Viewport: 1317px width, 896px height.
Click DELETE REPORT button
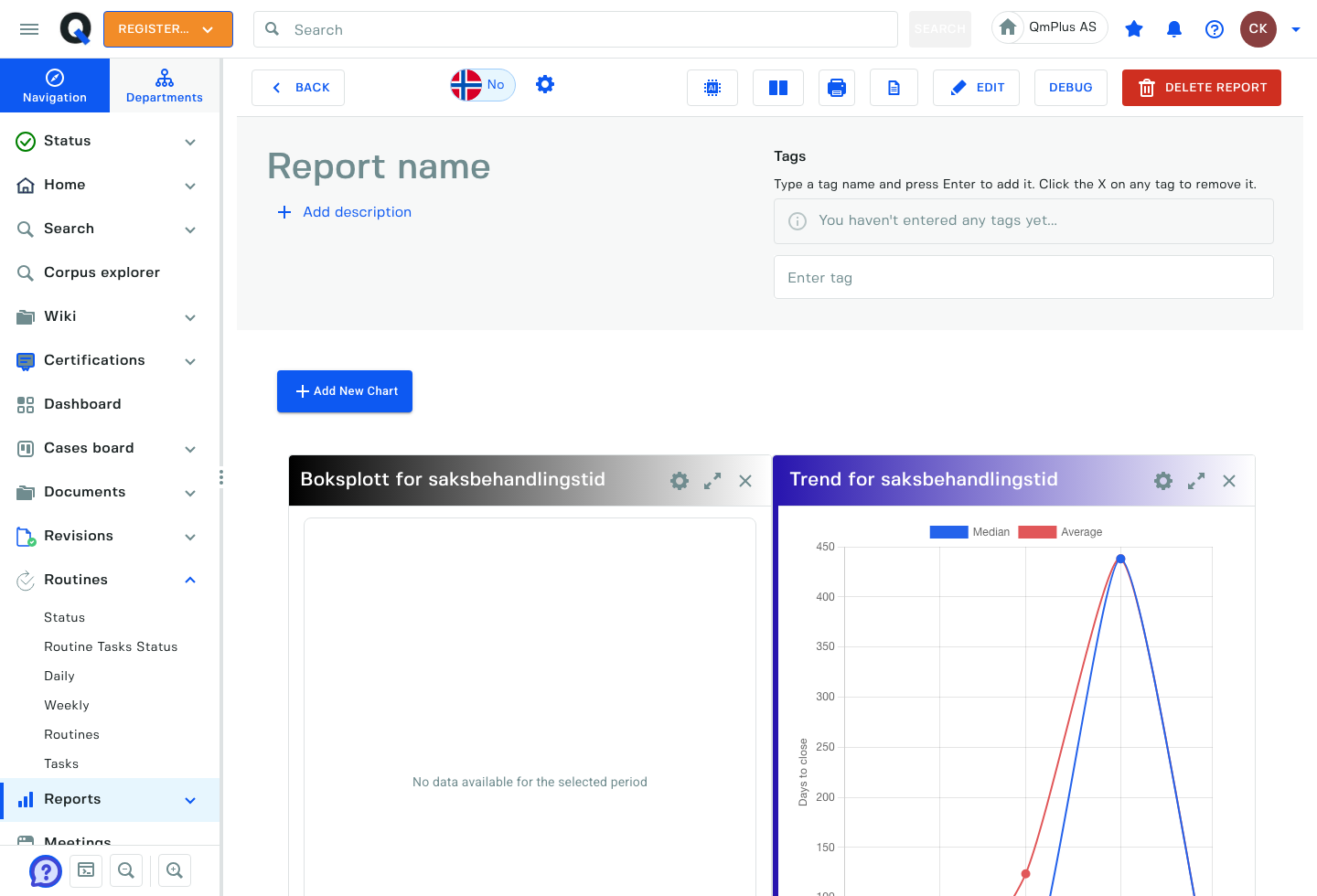(x=1202, y=88)
